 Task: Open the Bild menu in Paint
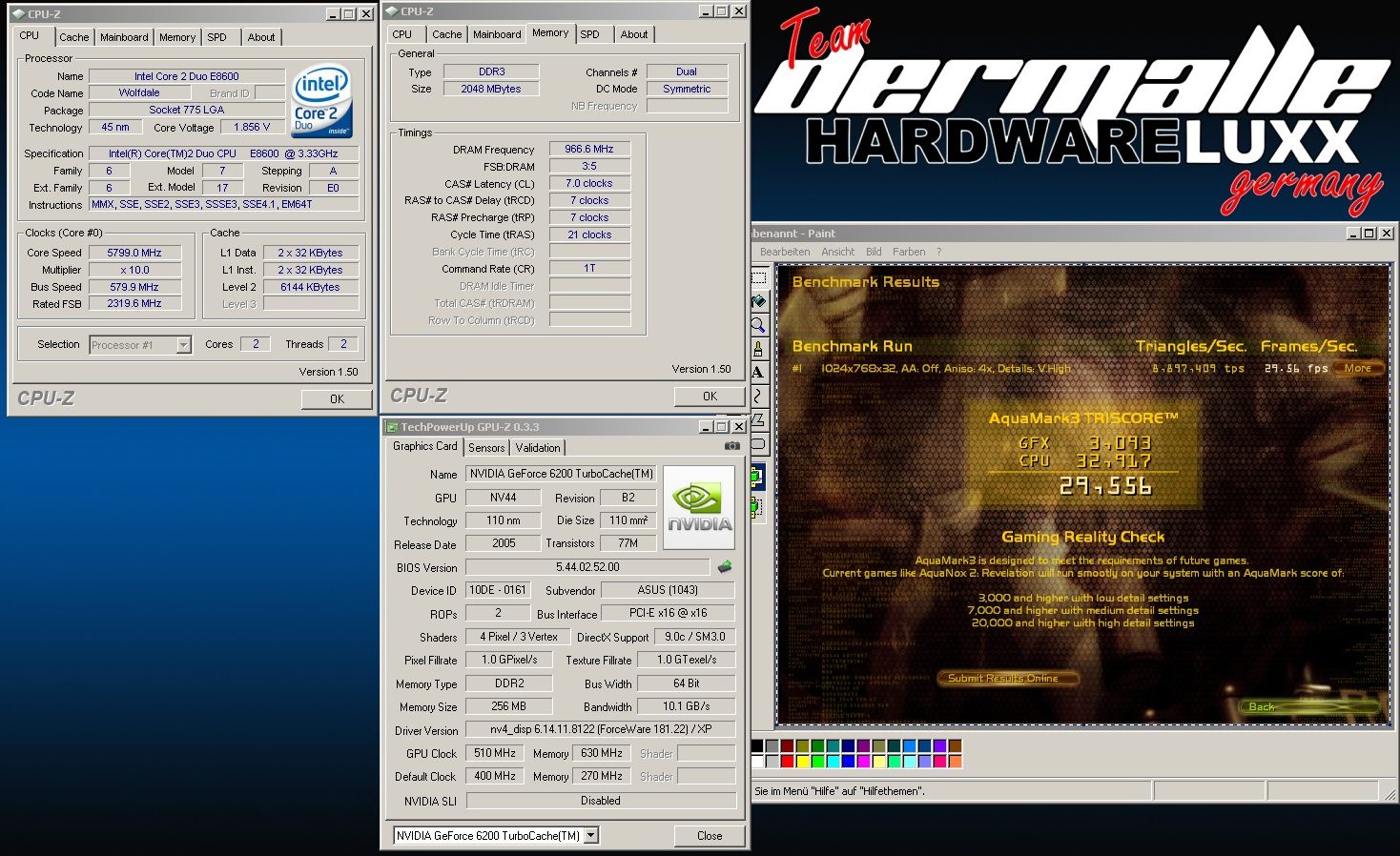[x=874, y=252]
